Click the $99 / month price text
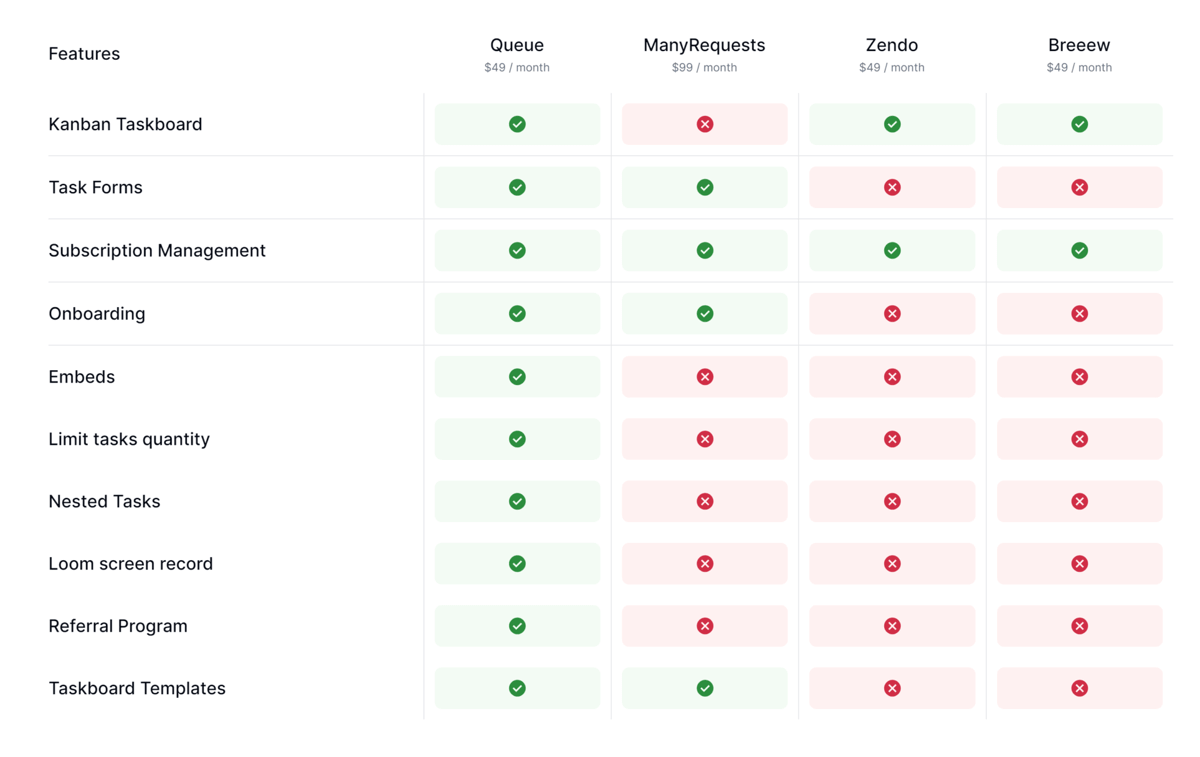Image resolution: width=1200 pixels, height=757 pixels. (704, 68)
